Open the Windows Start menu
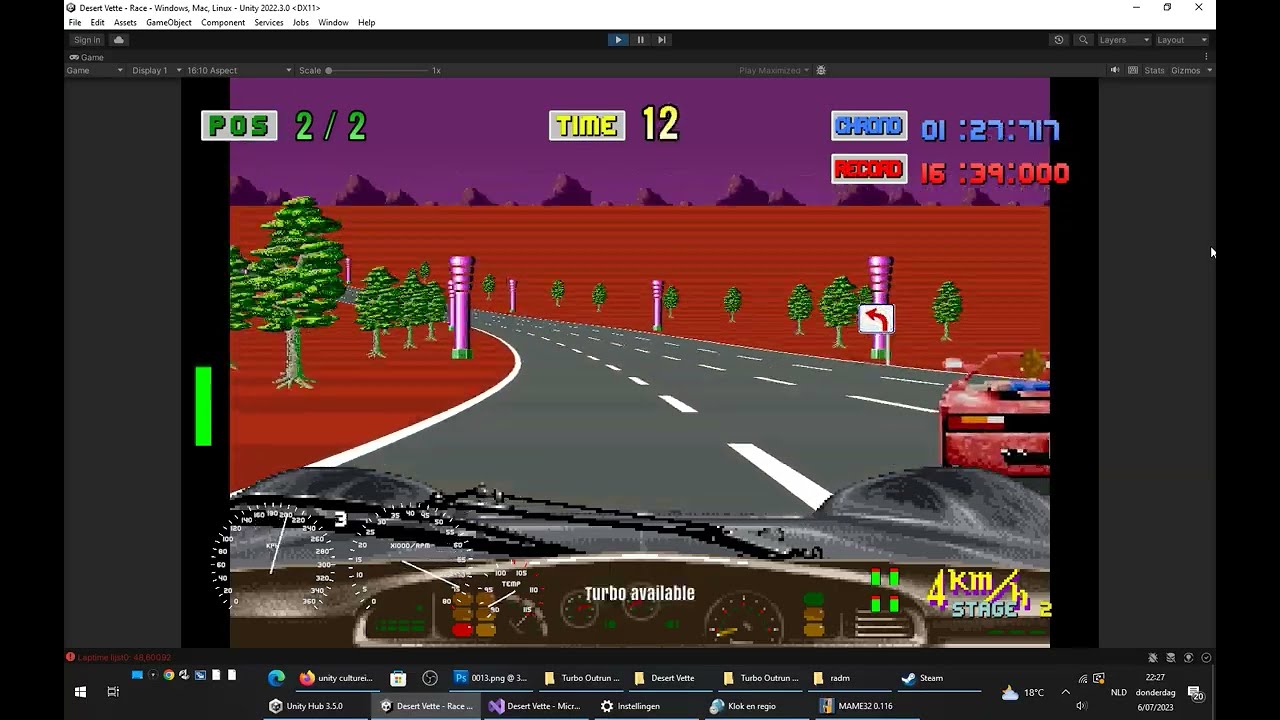The width and height of the screenshot is (1280, 720). [80, 692]
